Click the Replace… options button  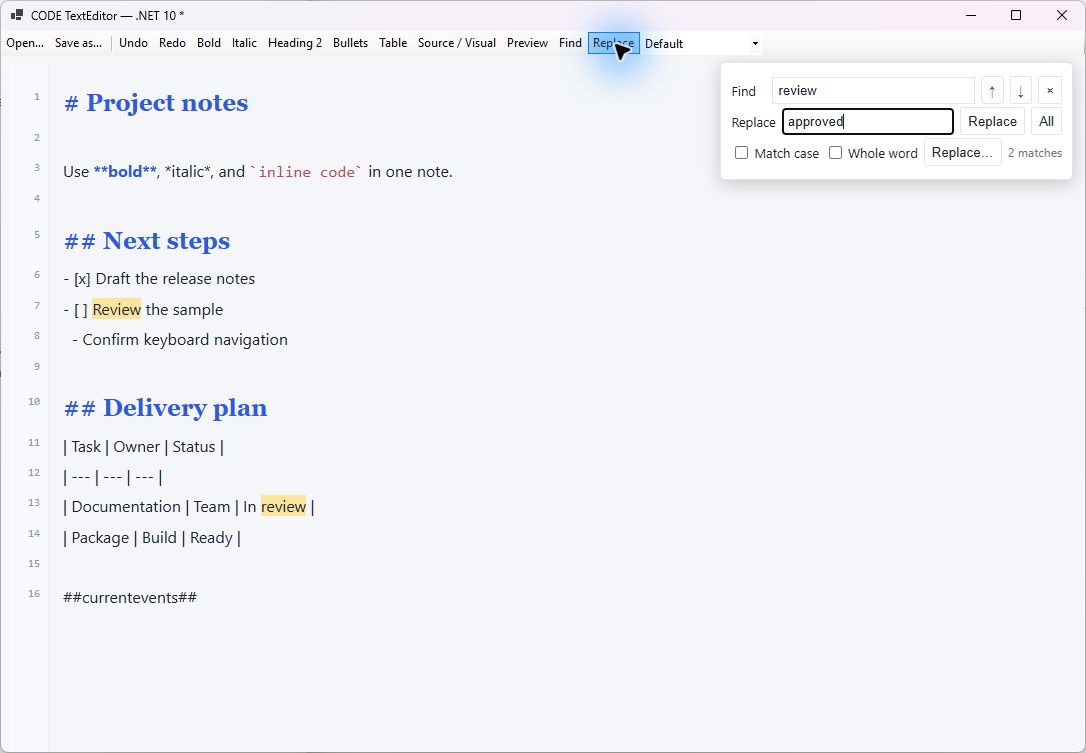pos(962,152)
